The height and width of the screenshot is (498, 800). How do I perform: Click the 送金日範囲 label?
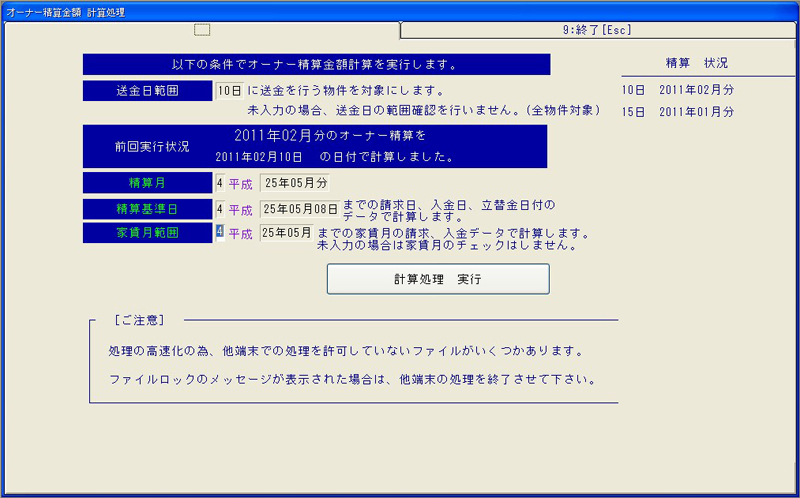[x=148, y=91]
